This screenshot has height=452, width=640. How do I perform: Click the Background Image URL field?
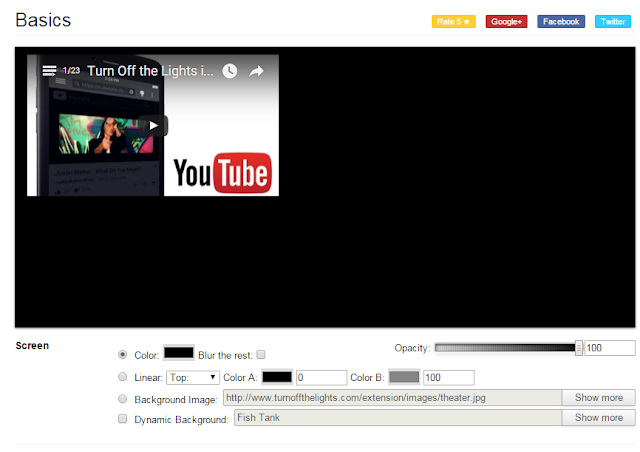pyautogui.click(x=392, y=398)
